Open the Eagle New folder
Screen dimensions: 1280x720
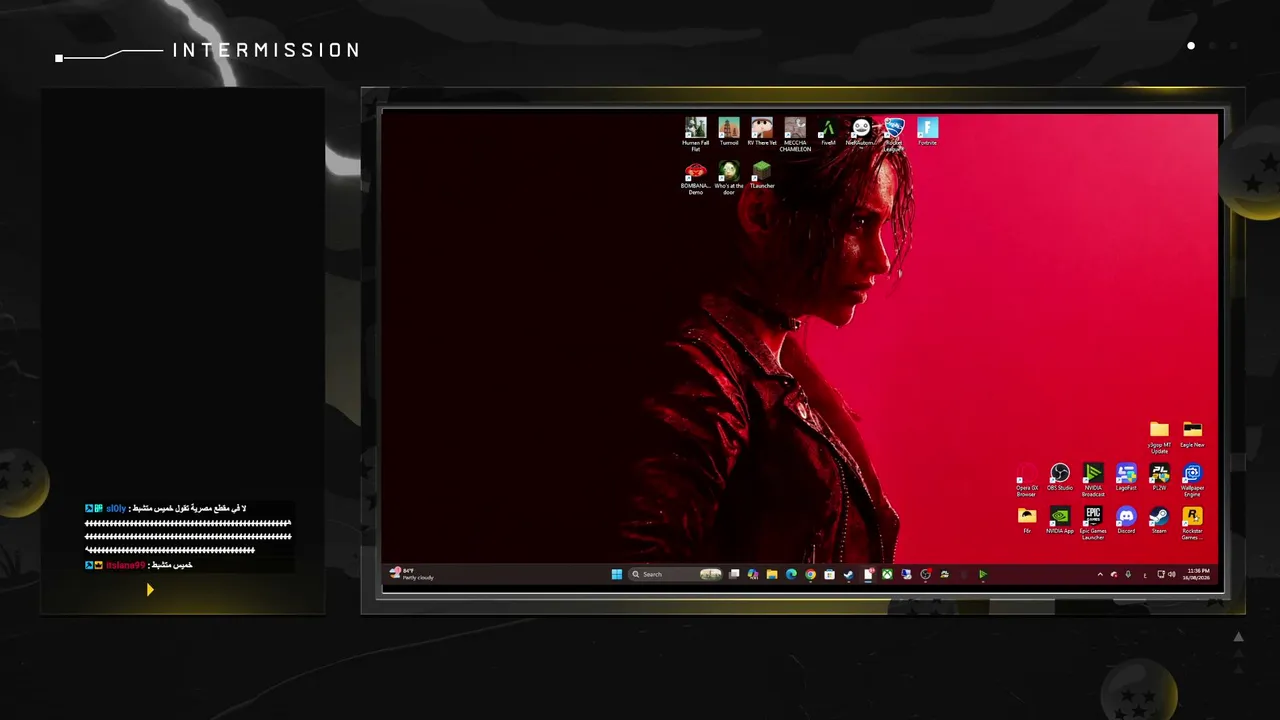[1192, 434]
